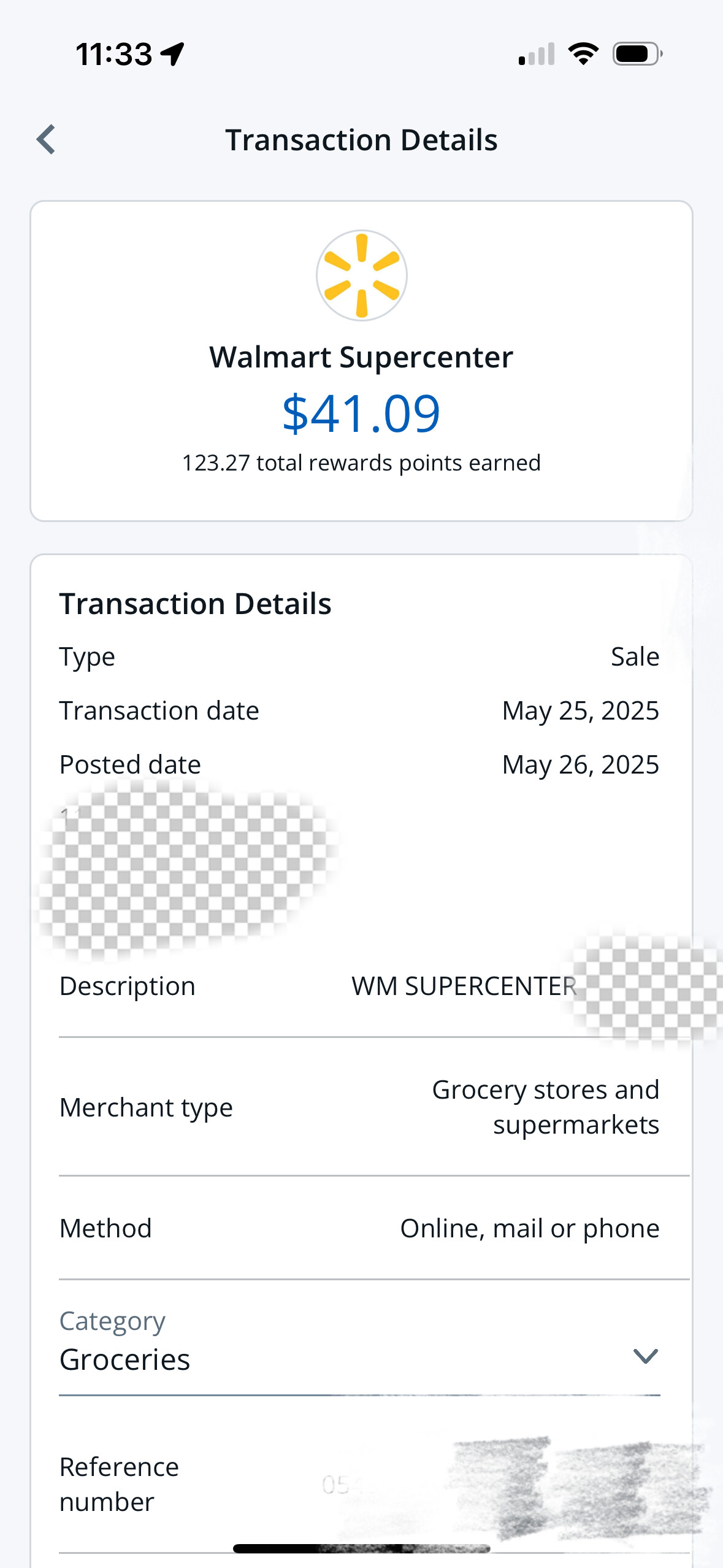Tap the home indicator bar at bottom
Screen dimensions: 723x1568
(x=361, y=1548)
